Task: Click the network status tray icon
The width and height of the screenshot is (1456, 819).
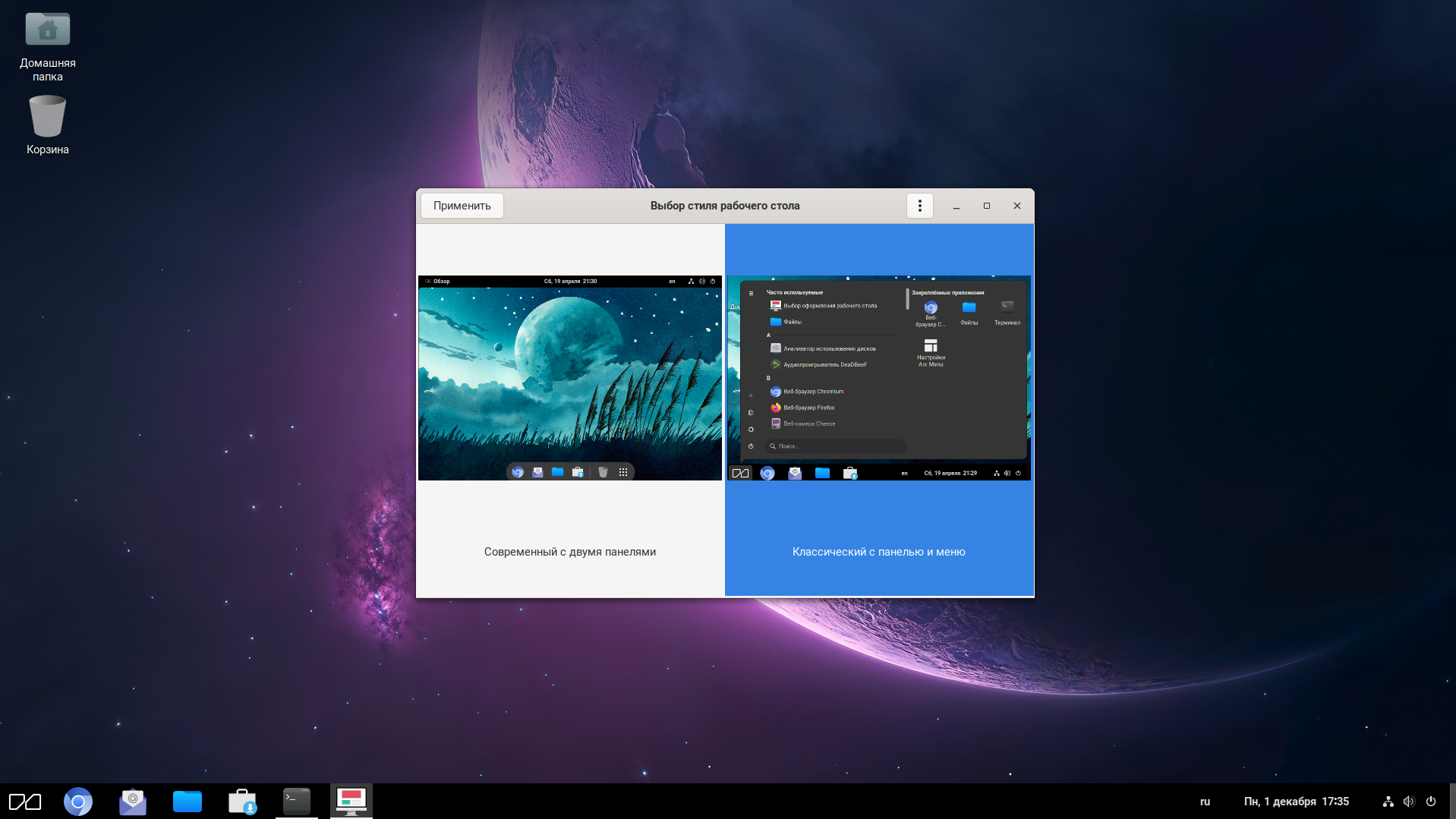Action: [1388, 802]
